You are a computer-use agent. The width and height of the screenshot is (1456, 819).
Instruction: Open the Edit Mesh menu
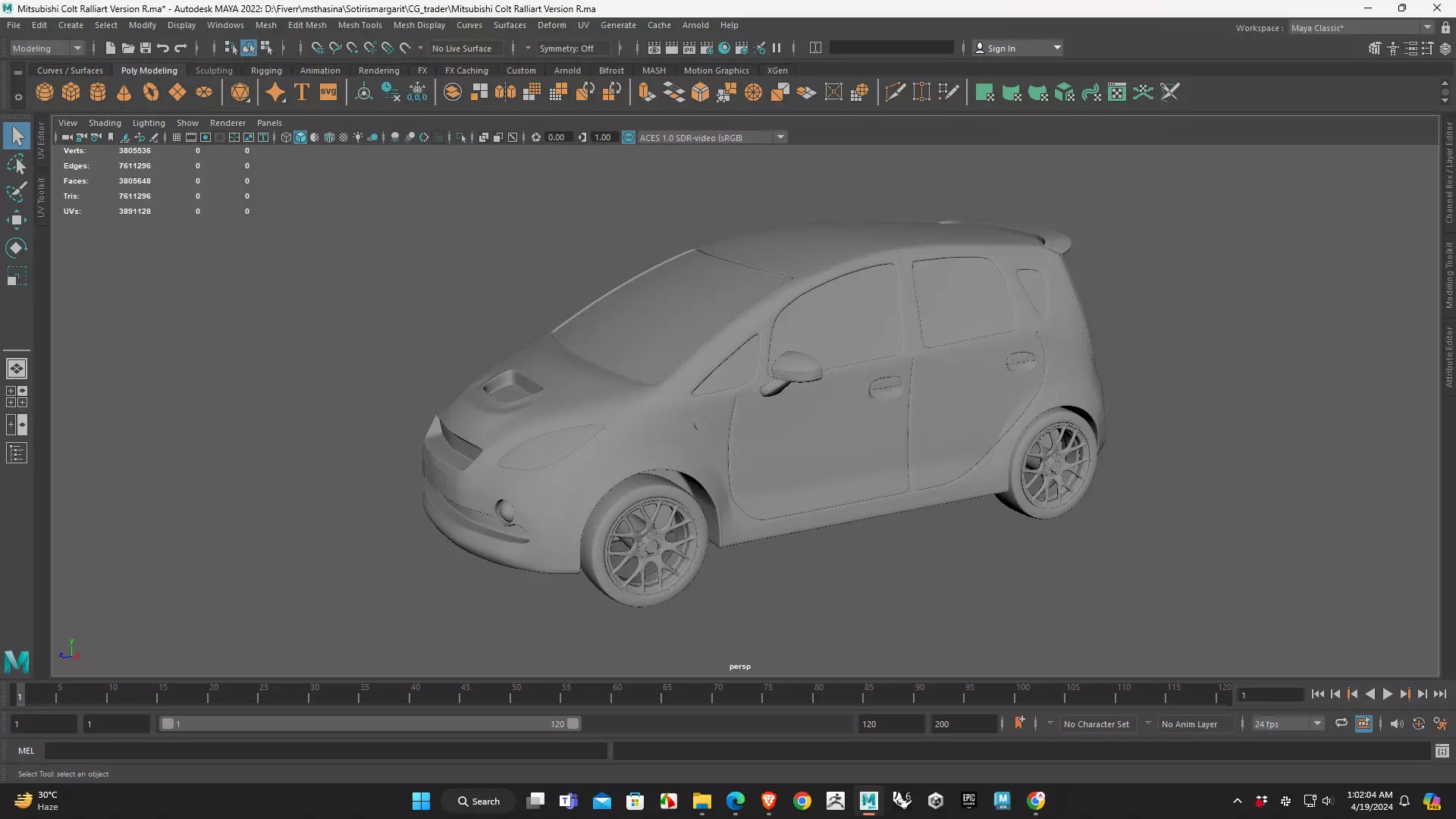click(x=307, y=25)
